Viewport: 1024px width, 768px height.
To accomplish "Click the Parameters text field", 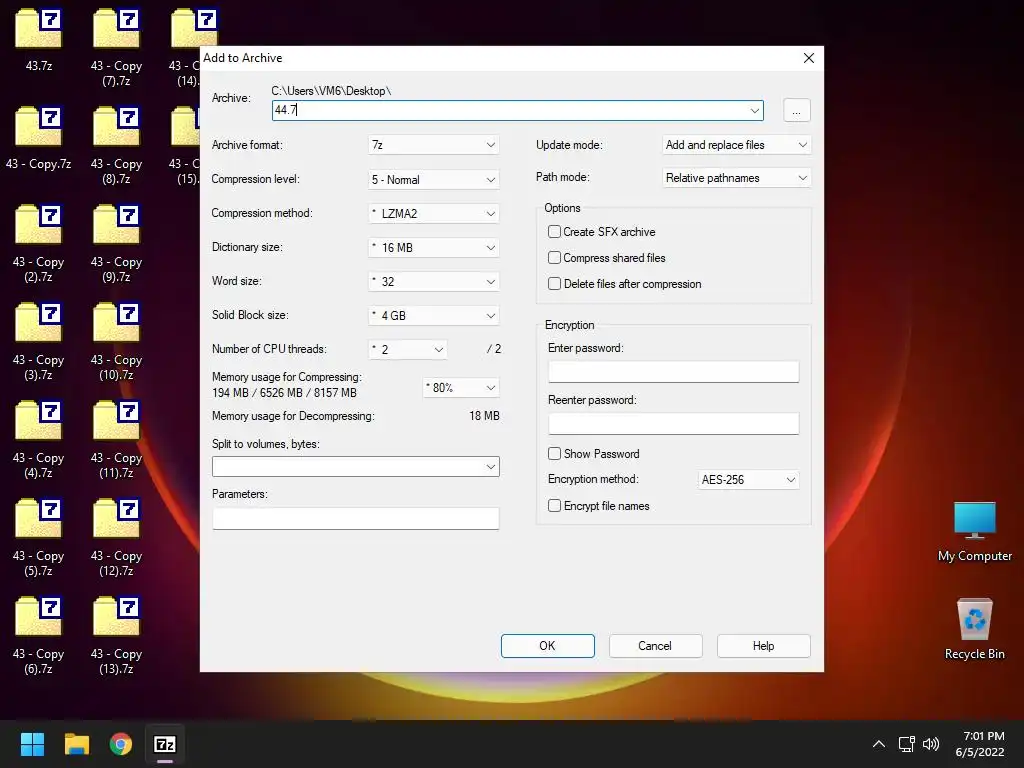I will pos(356,519).
